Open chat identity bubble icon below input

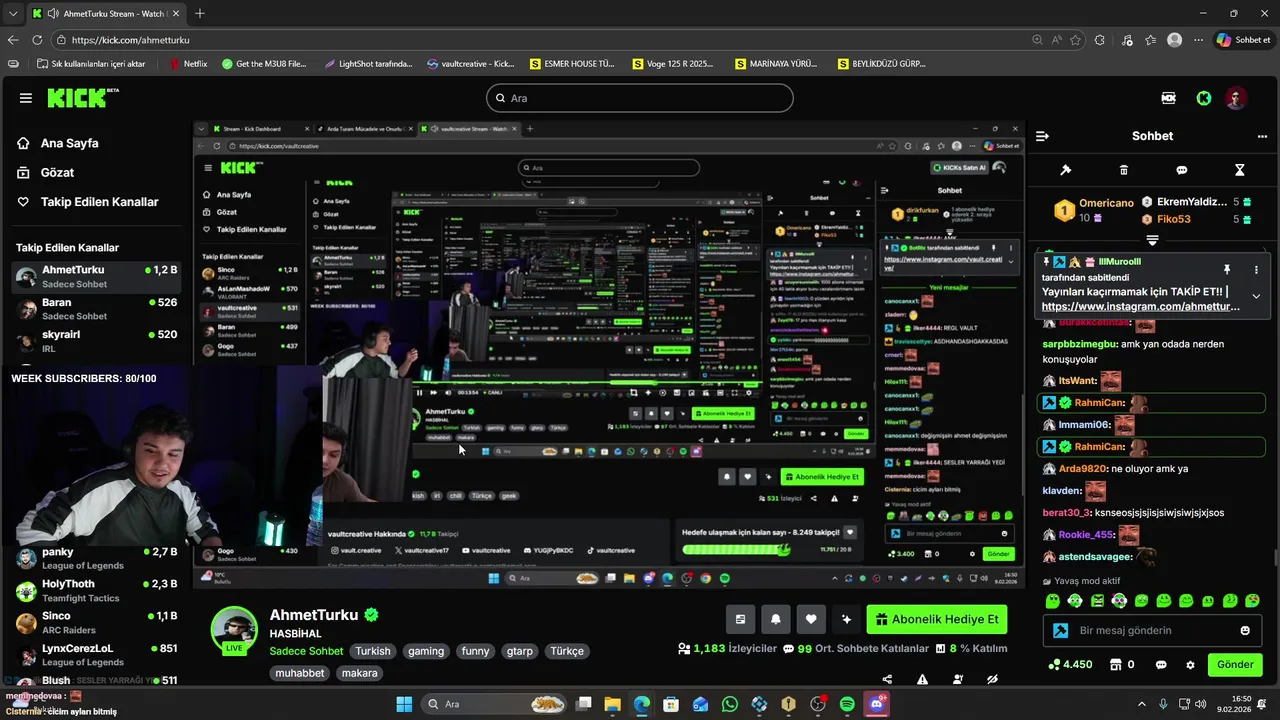[1161, 665]
